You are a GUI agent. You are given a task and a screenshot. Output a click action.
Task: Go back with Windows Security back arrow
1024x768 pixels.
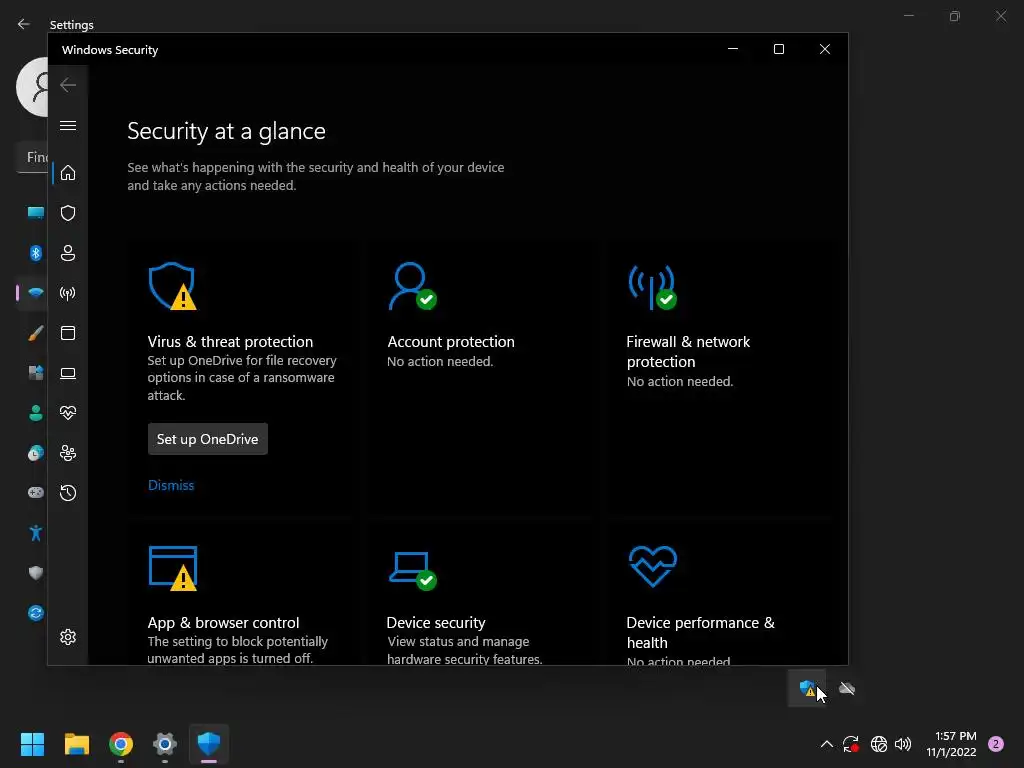[x=68, y=85]
